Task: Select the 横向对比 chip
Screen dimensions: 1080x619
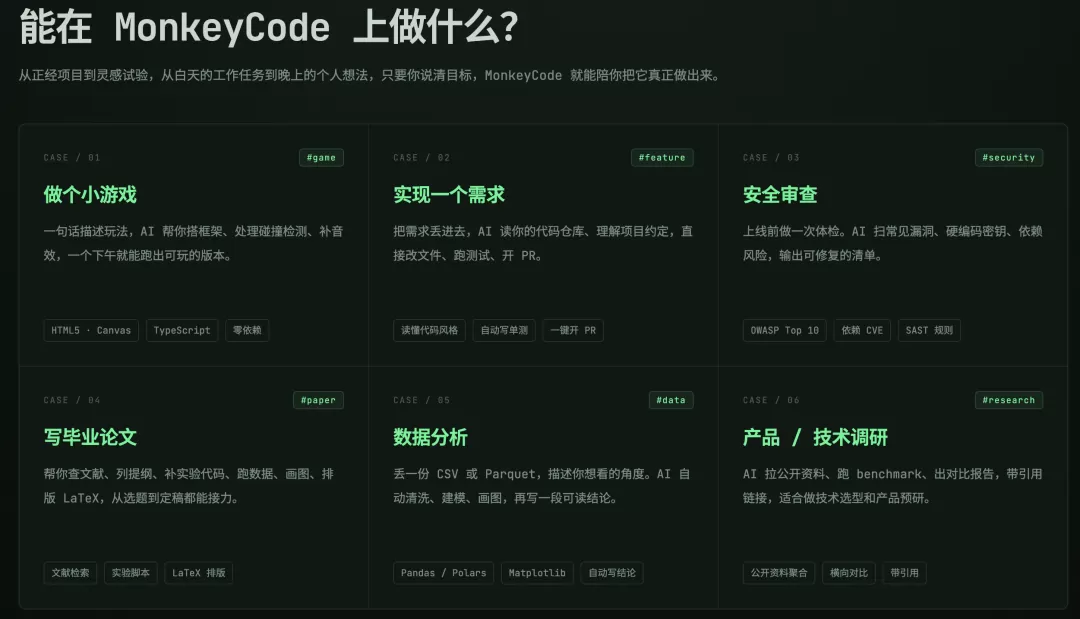Action: [x=849, y=573]
